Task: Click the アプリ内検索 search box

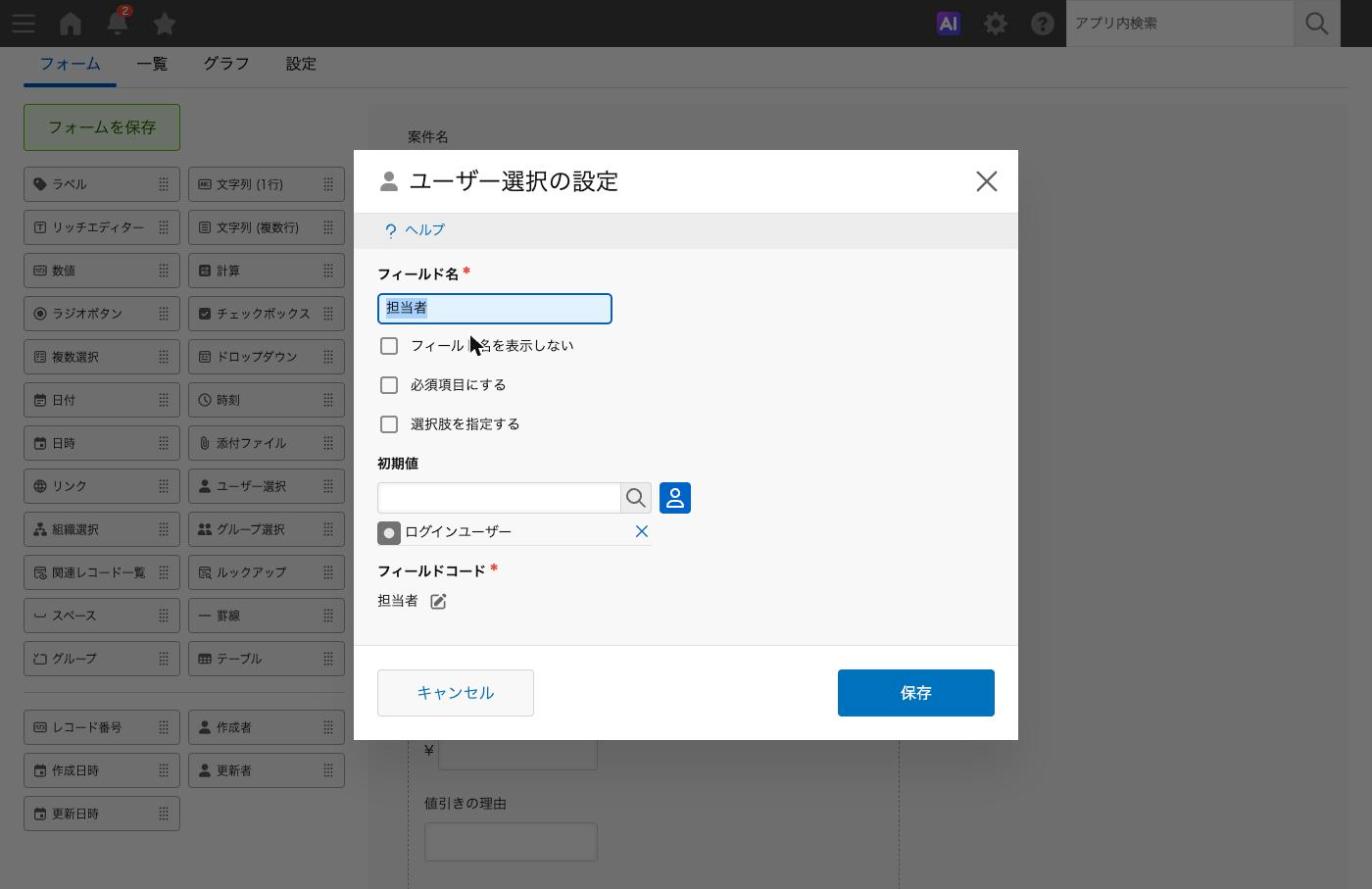Action: point(1180,23)
